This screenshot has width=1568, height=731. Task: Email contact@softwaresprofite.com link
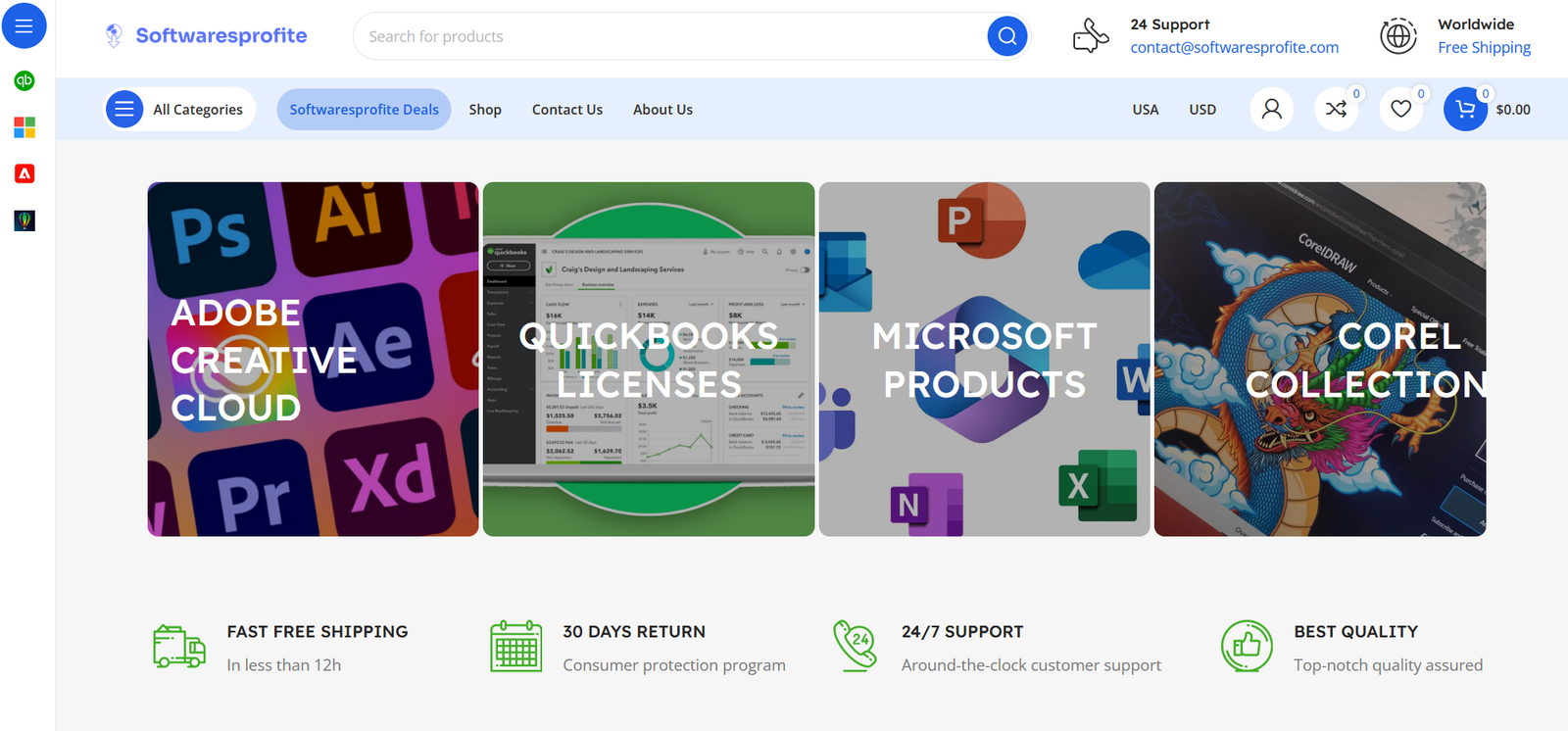tap(1234, 47)
